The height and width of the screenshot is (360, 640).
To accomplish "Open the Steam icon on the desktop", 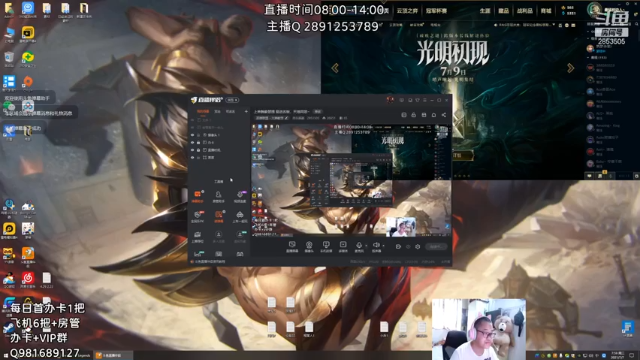I will [x=8, y=328].
